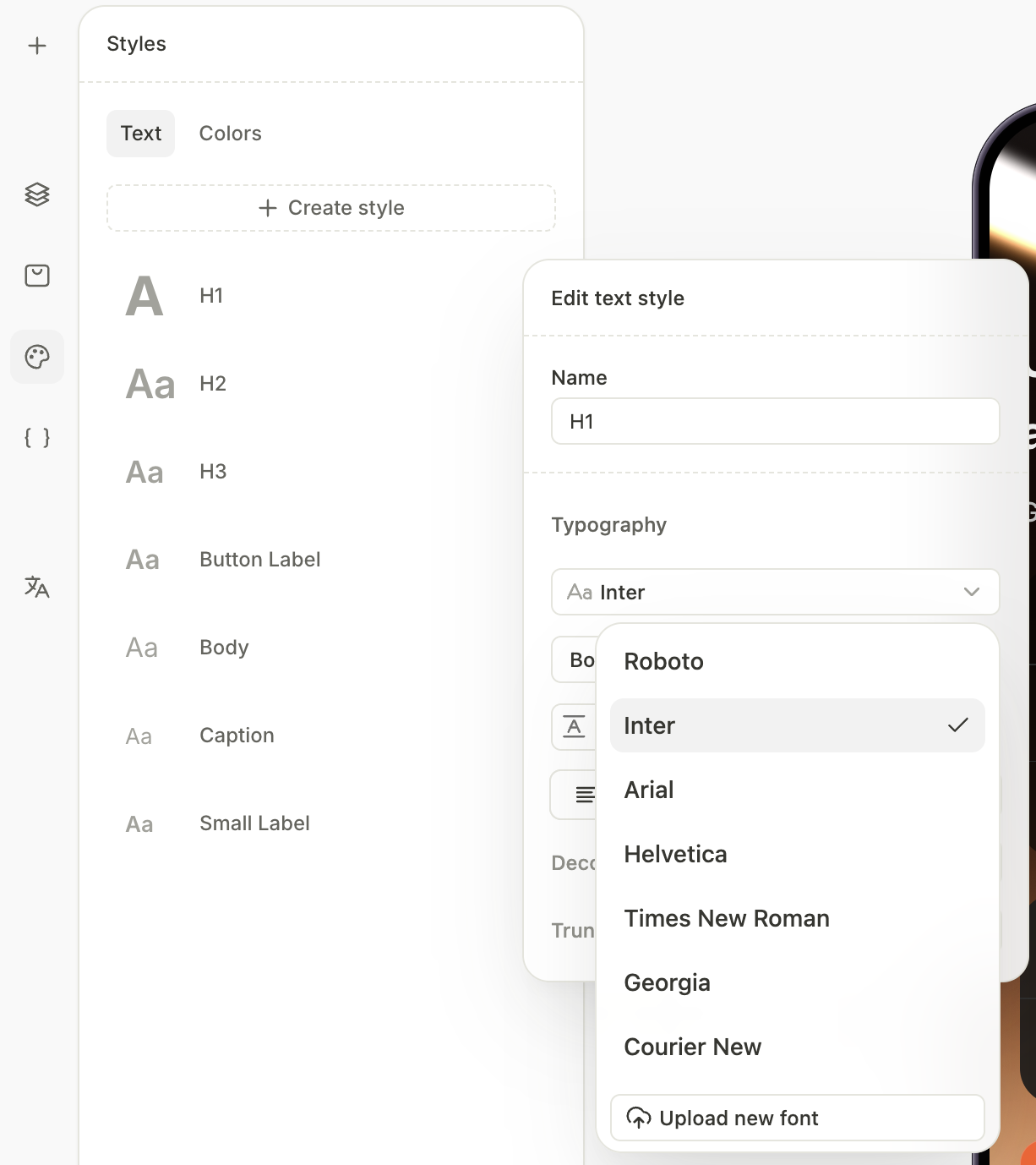
Task: Select the Caption text style
Action: 331,736
